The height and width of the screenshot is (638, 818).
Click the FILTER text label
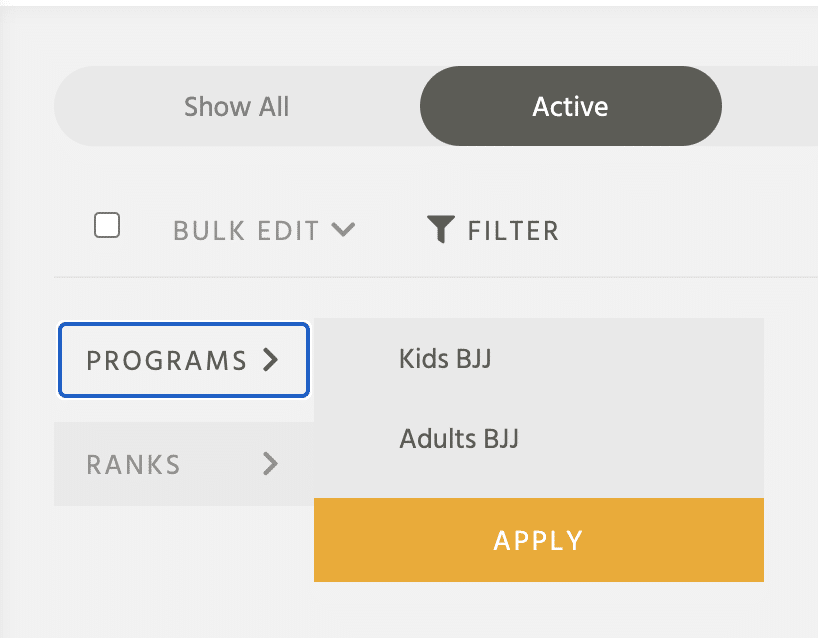(x=513, y=231)
